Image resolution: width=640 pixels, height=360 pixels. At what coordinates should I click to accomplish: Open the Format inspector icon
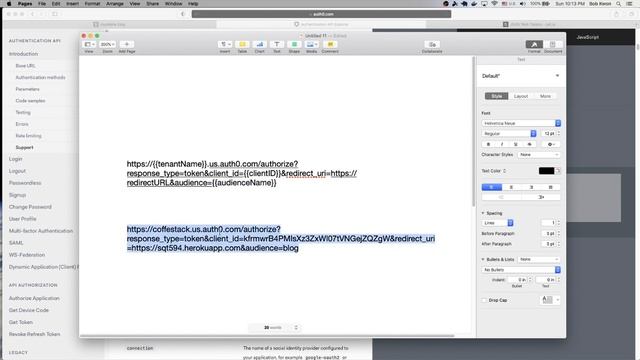[x=534, y=44]
